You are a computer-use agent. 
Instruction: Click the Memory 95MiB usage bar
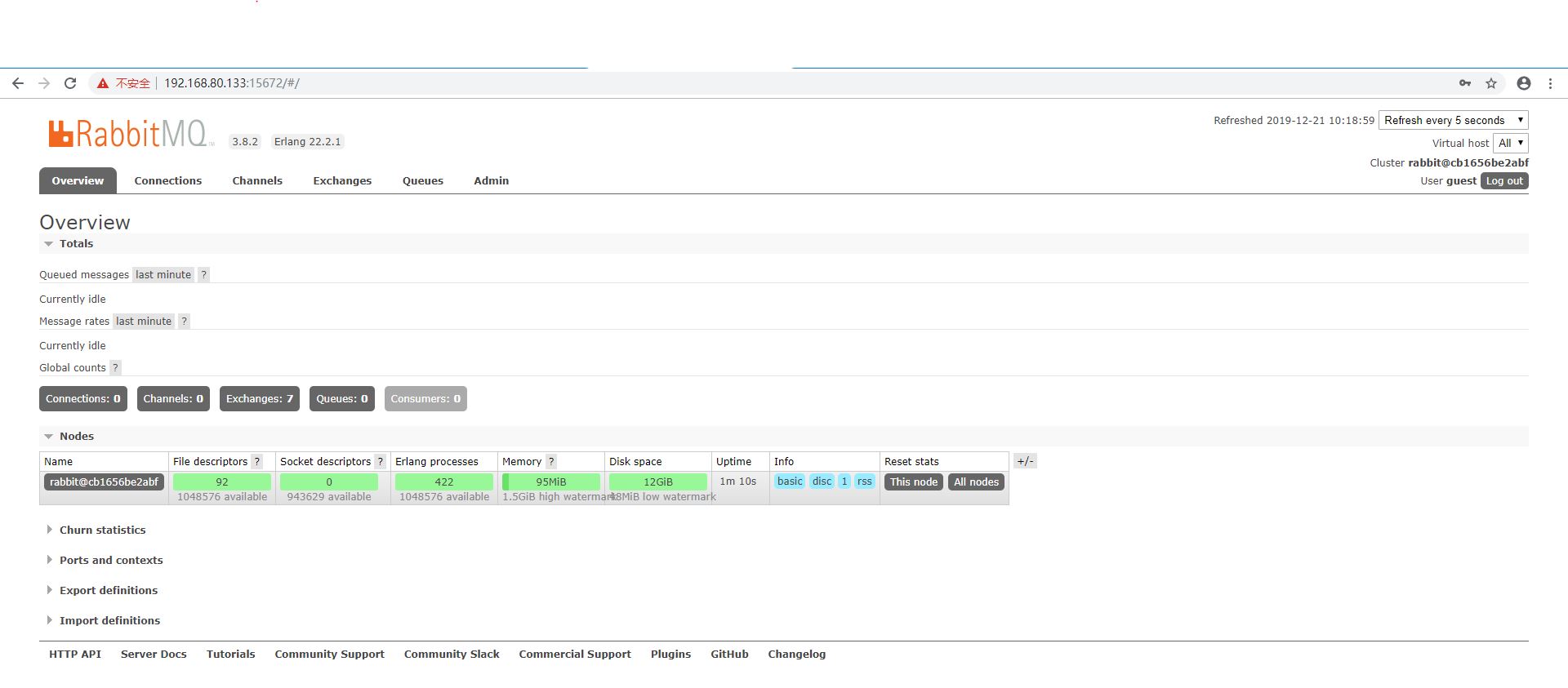pyautogui.click(x=551, y=482)
